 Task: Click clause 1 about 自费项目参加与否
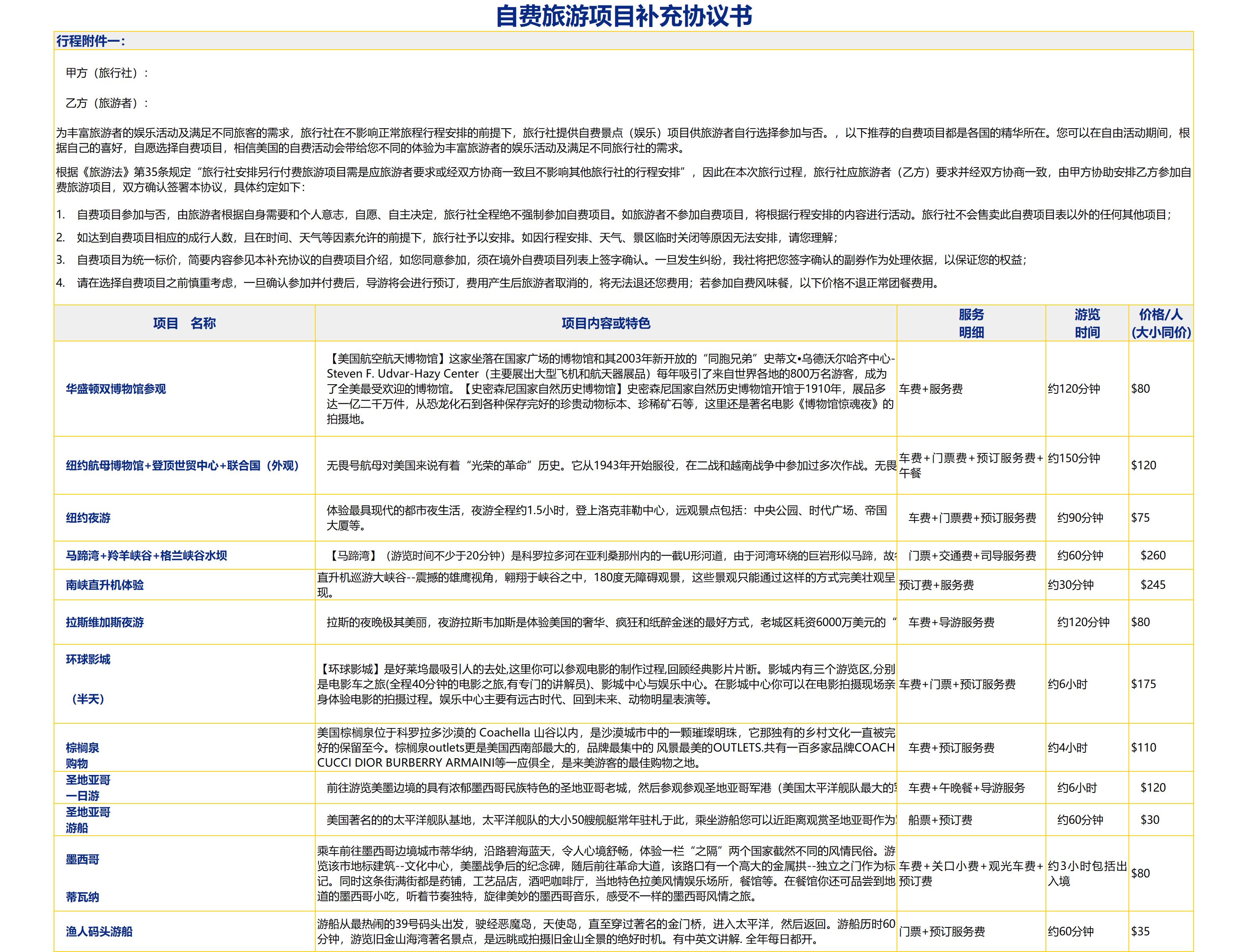614,215
